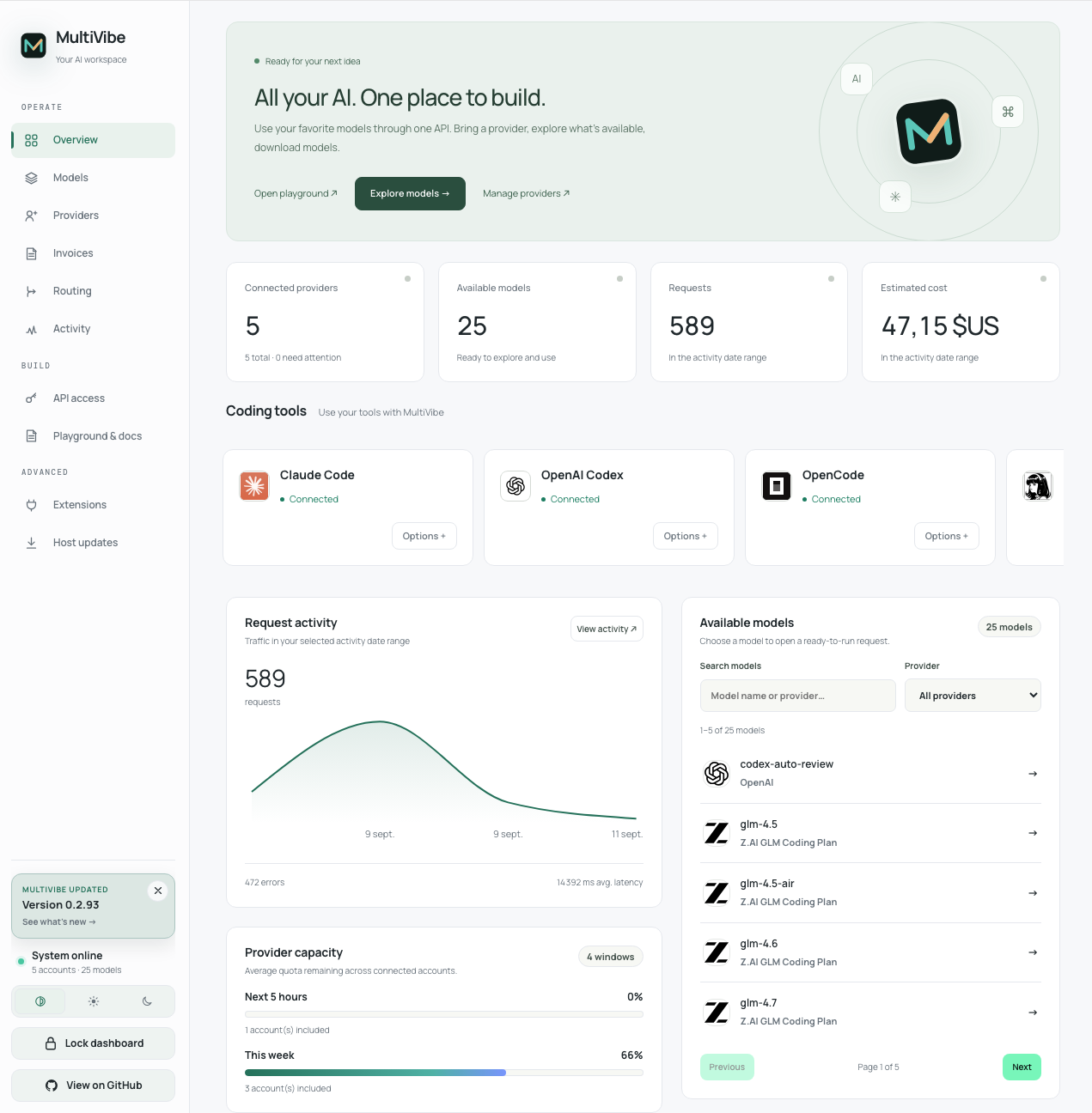
Task: Dismiss the MultiVibe updated notice
Action: pos(158,891)
